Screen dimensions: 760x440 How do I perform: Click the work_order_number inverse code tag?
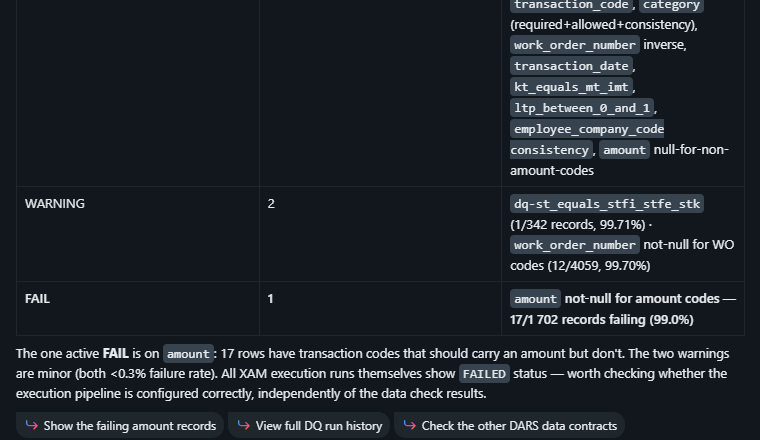coord(575,45)
